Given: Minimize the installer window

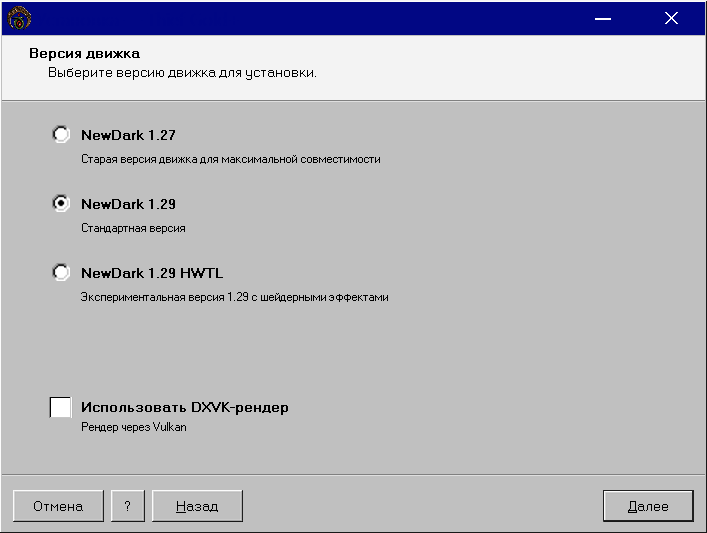Looking at the screenshot, I should click(603, 18).
